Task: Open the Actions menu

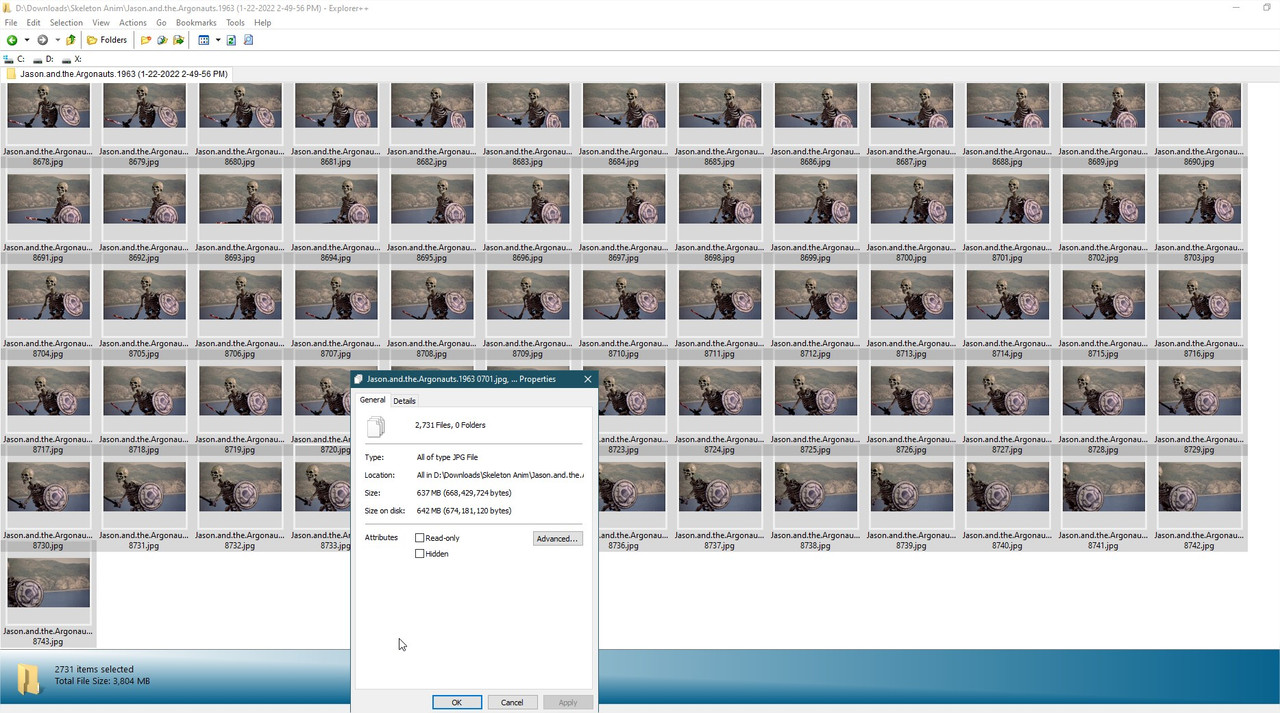Action: click(x=133, y=22)
